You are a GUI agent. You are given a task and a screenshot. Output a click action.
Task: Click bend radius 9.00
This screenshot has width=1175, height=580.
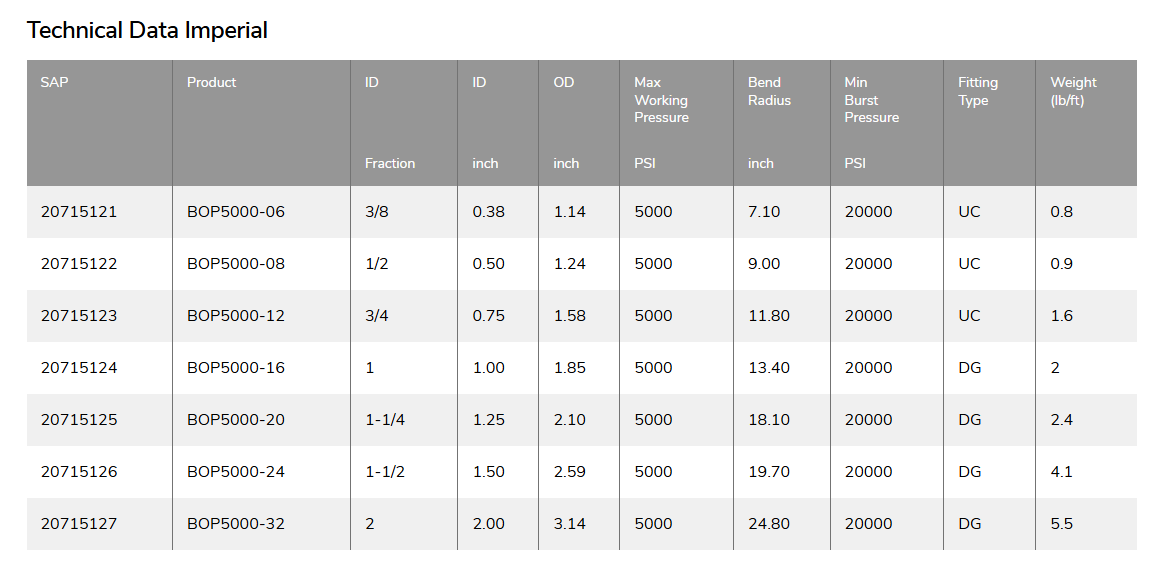click(764, 264)
